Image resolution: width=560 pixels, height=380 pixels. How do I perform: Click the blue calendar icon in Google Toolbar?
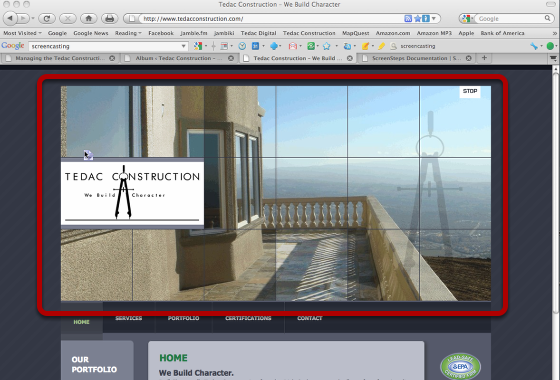(255, 46)
